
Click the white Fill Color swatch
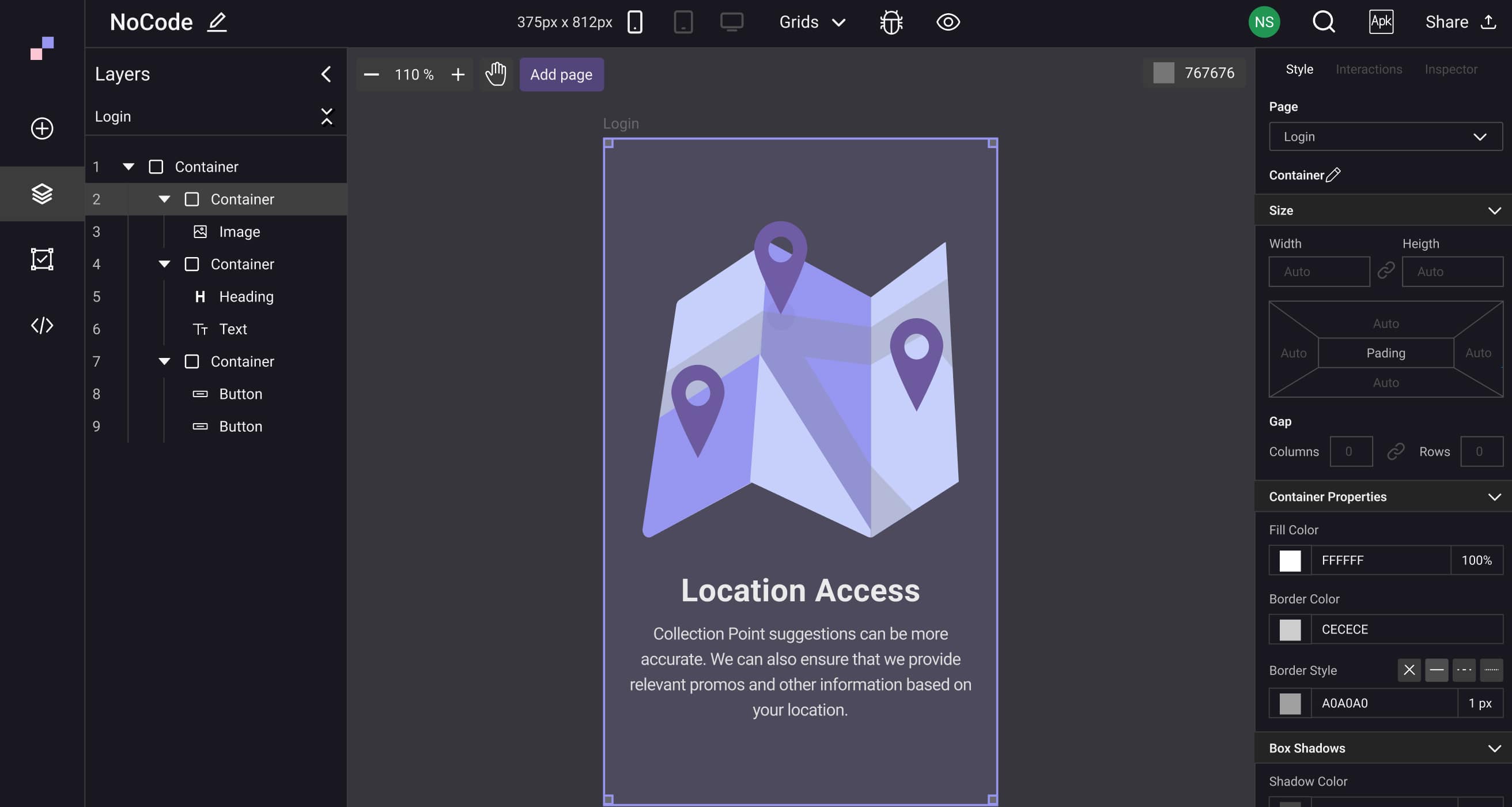(x=1290, y=560)
